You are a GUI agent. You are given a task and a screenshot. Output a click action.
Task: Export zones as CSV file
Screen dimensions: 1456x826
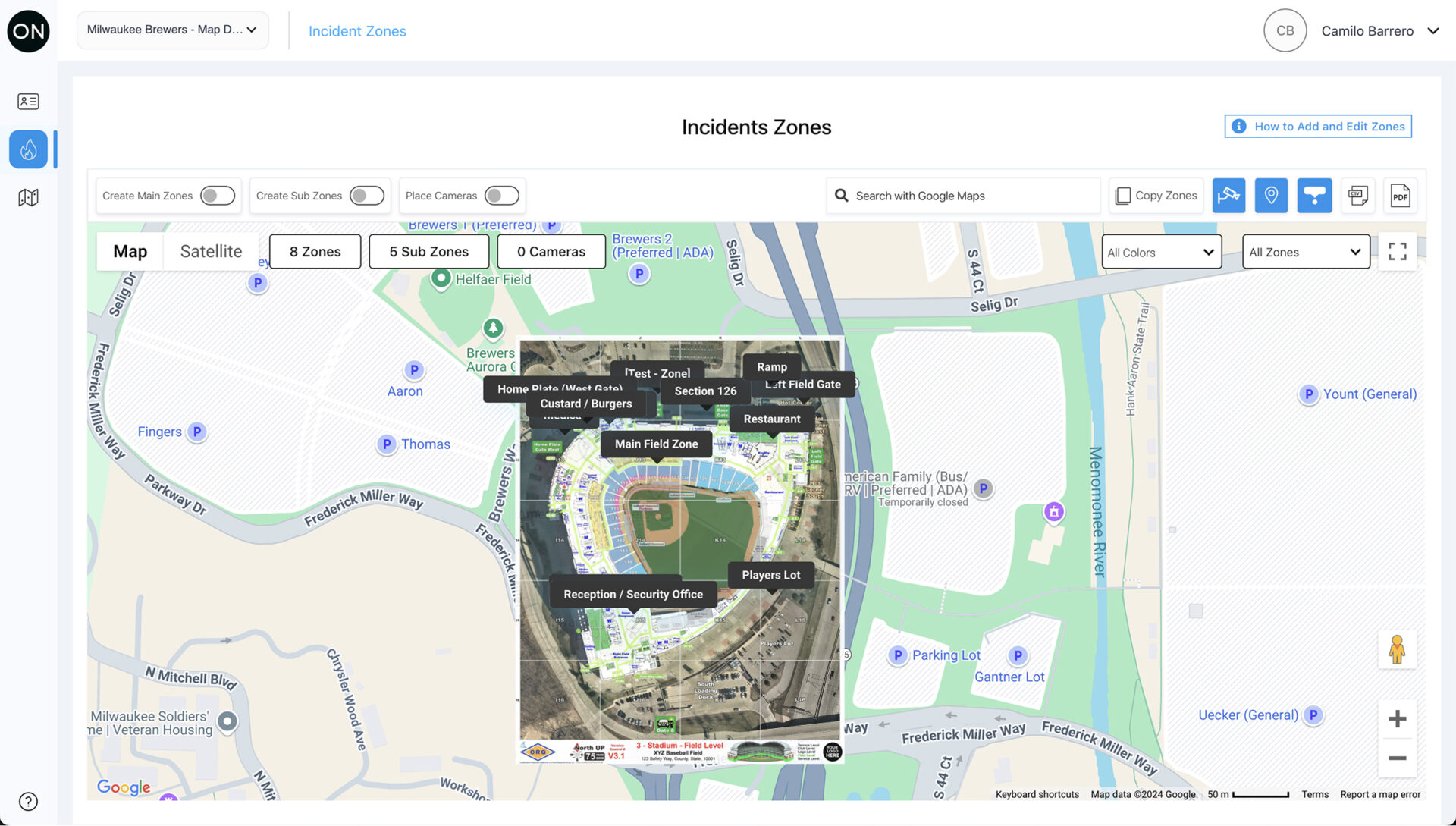tap(1357, 196)
